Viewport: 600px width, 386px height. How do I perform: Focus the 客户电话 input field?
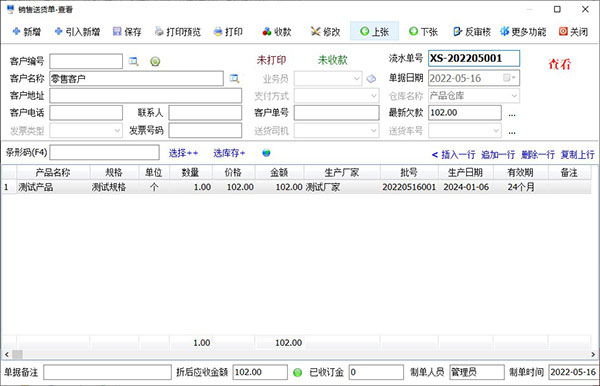coord(86,113)
